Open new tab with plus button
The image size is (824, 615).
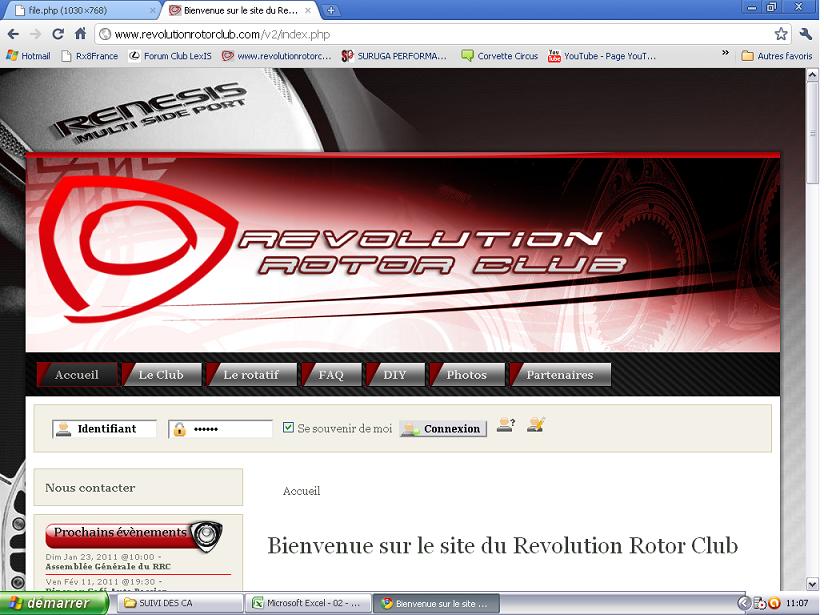332,10
